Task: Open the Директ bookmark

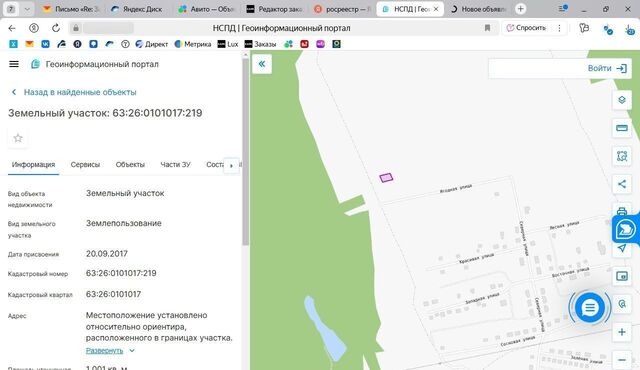Action: point(151,44)
